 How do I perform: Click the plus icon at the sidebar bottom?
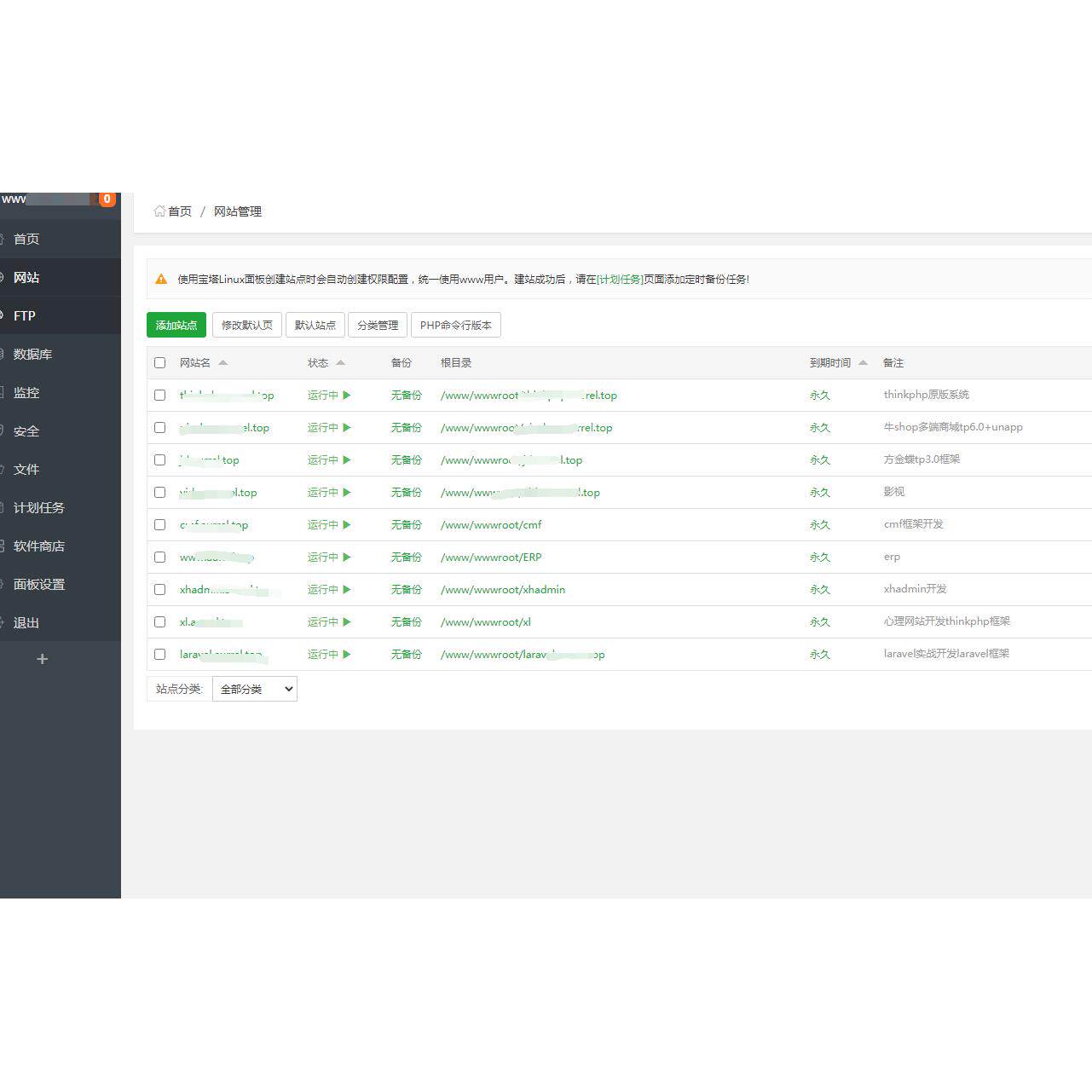(x=42, y=659)
